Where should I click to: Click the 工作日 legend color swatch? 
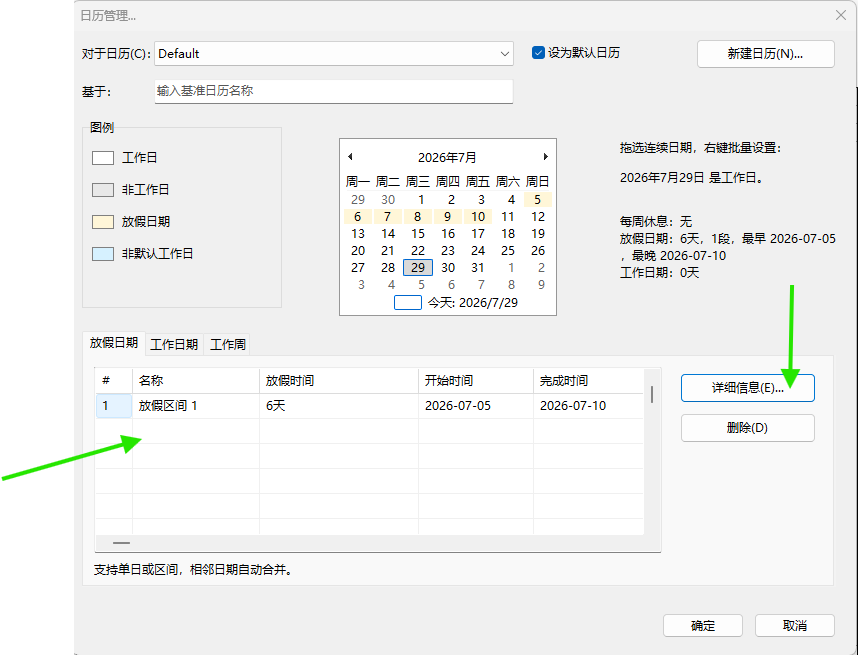click(103, 158)
